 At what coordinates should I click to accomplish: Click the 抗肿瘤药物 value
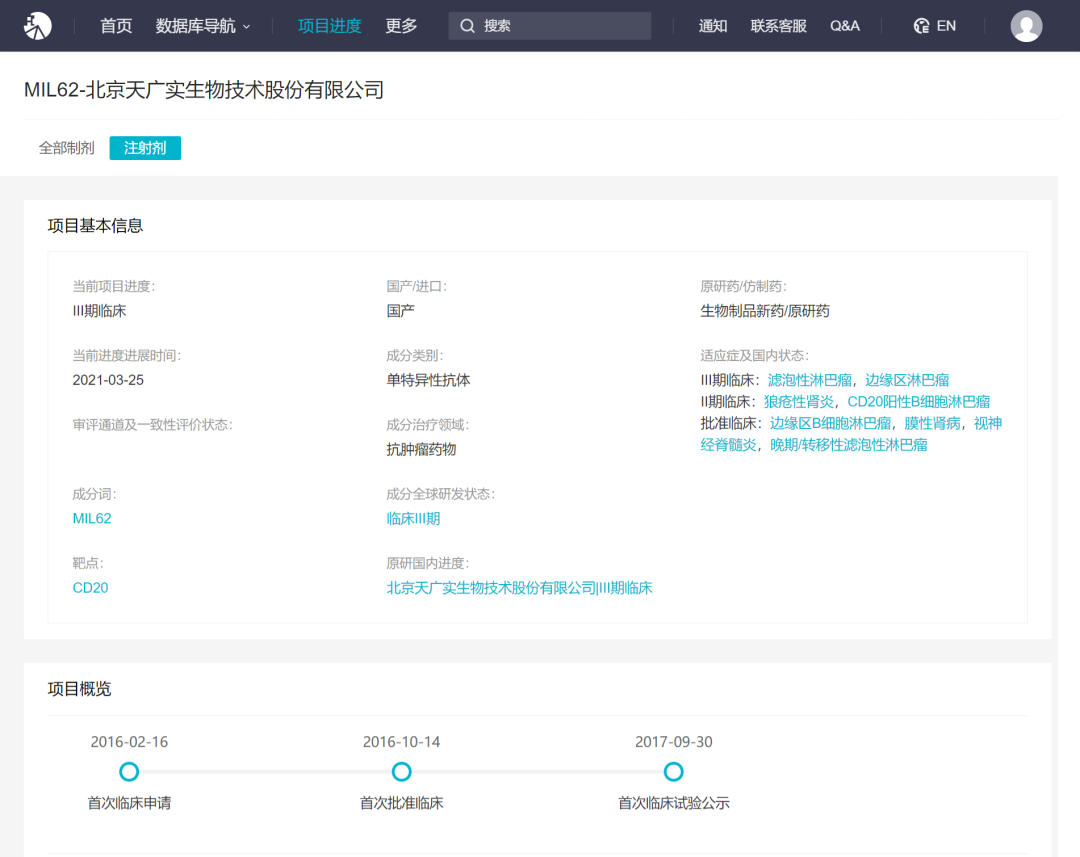point(422,450)
